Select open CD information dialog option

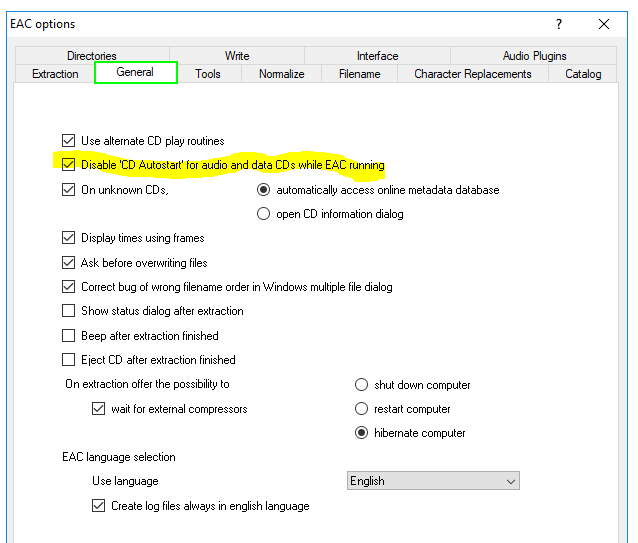click(263, 214)
